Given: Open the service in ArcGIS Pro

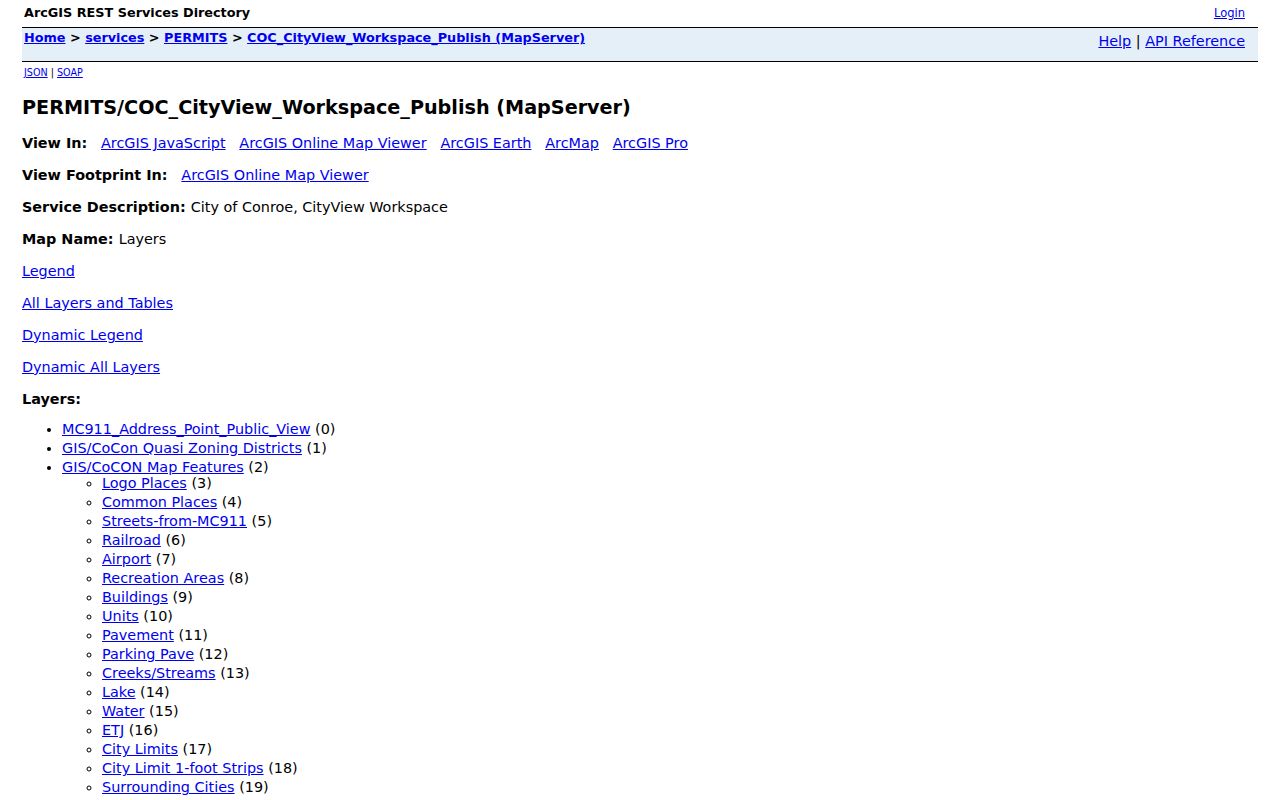Looking at the screenshot, I should click(x=650, y=143).
